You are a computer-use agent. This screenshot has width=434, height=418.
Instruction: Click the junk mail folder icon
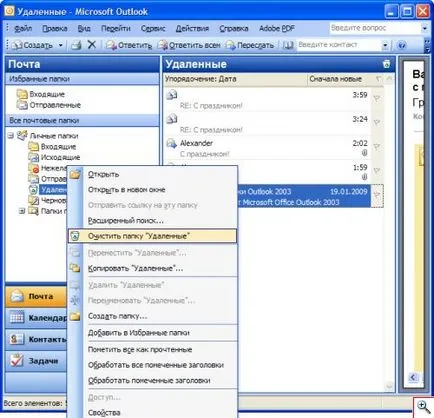[33, 168]
